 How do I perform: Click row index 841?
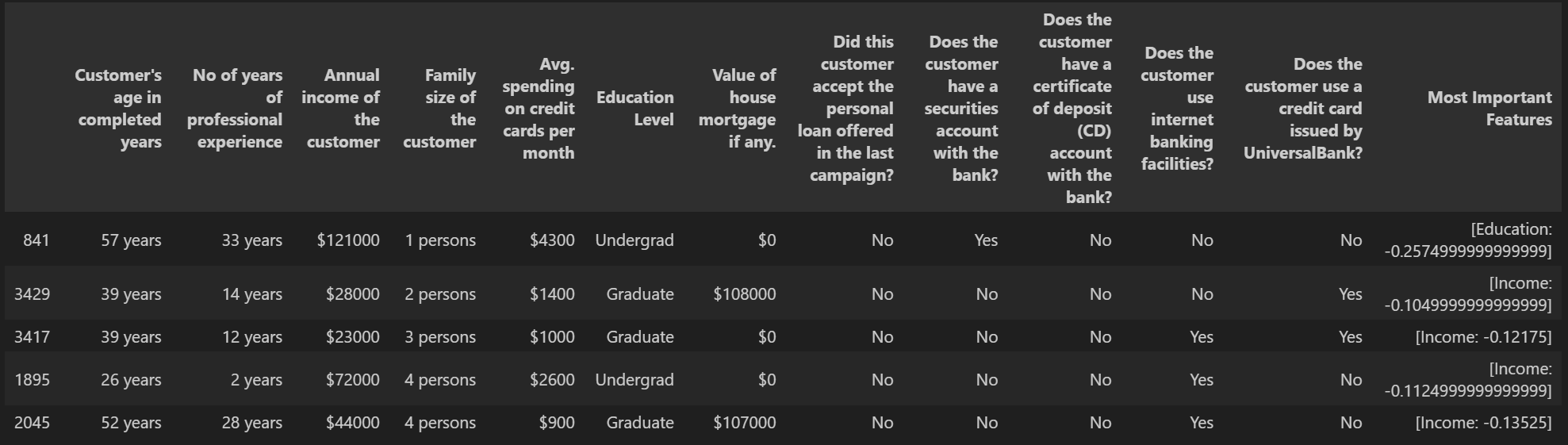[36, 240]
